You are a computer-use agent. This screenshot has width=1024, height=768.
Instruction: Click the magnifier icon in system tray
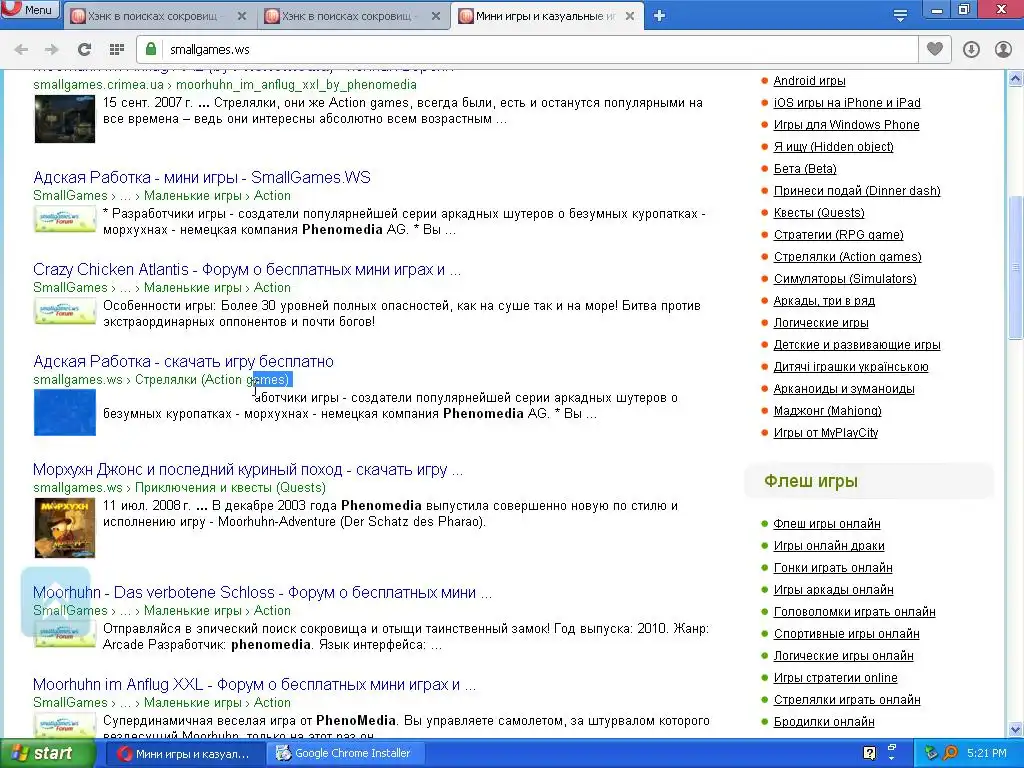coord(950,754)
